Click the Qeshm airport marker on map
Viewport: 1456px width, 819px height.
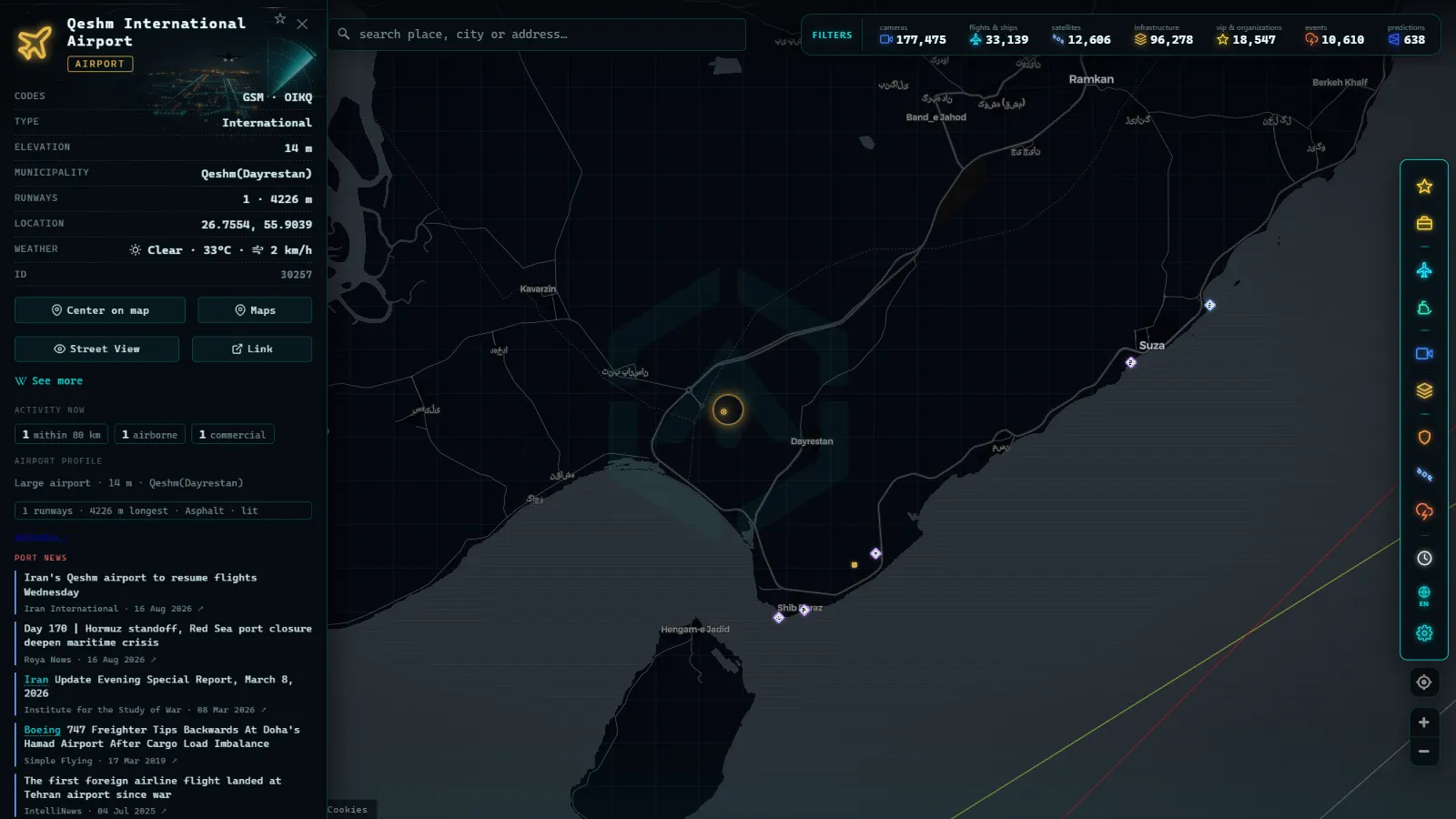pyautogui.click(x=727, y=410)
